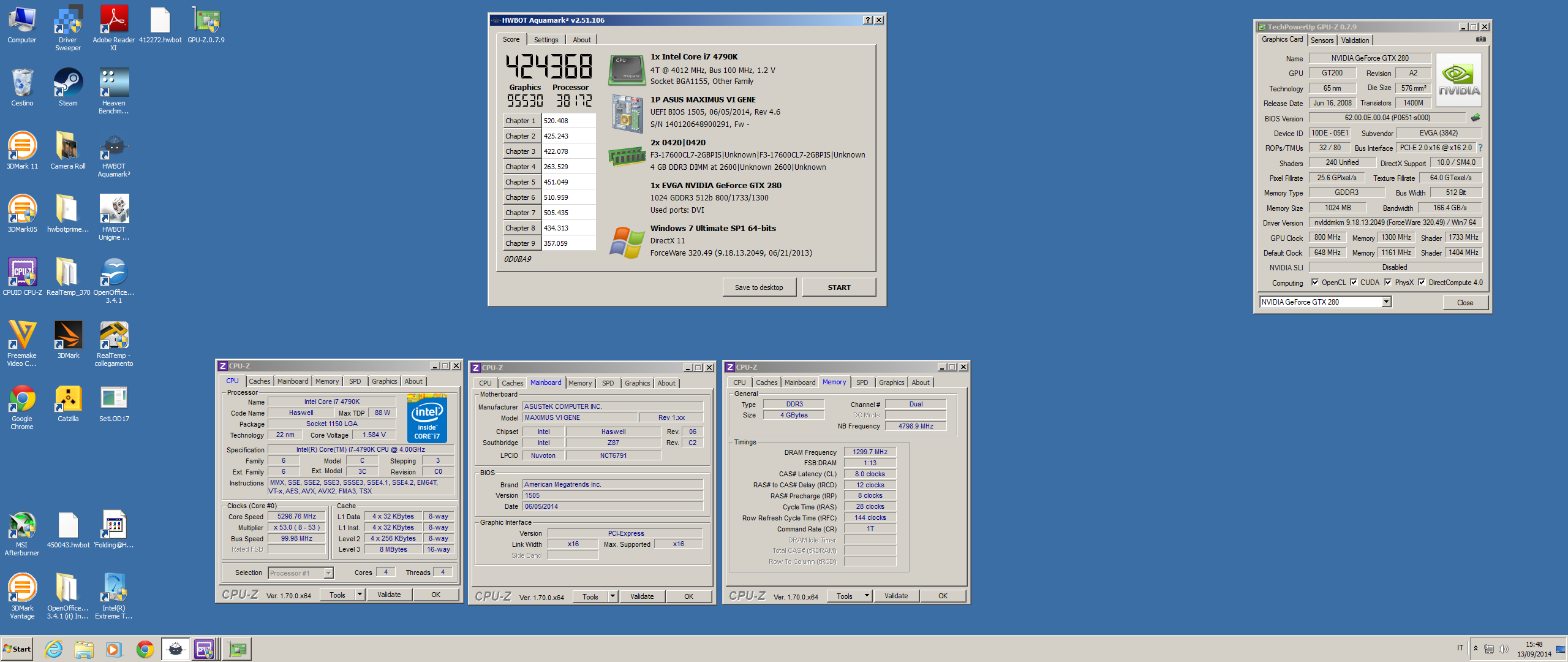Click the volume icon in the system tray

click(1503, 649)
